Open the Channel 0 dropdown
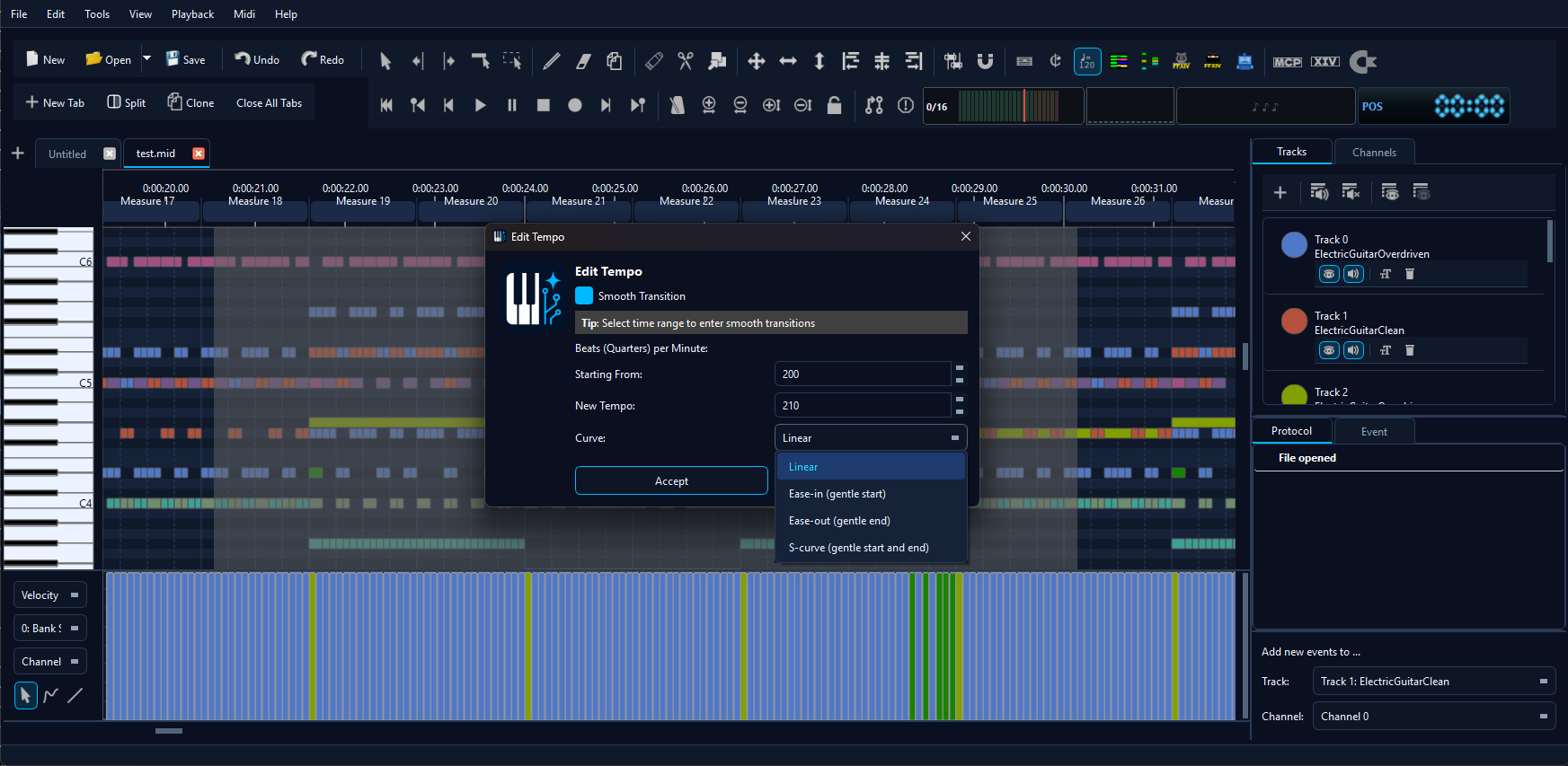The height and width of the screenshot is (766, 1568). [x=1434, y=717]
